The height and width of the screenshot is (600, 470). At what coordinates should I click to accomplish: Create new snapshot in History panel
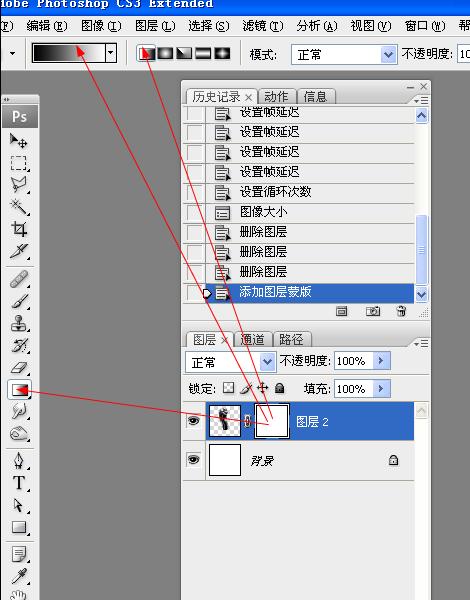pos(373,311)
